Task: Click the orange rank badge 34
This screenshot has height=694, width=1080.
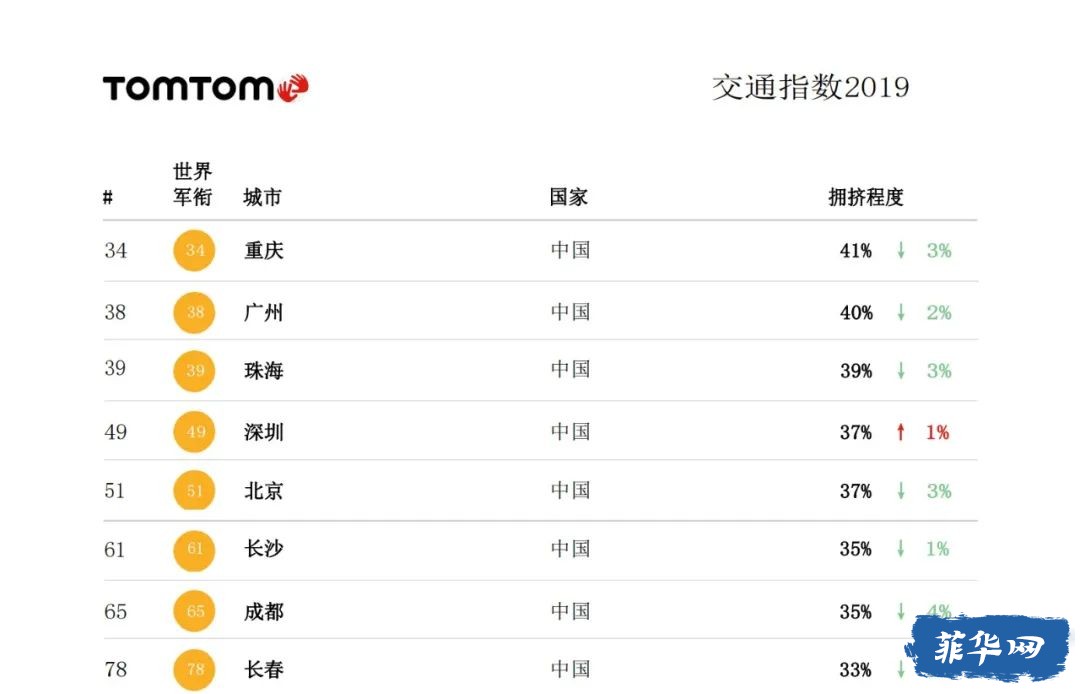Action: (x=194, y=251)
